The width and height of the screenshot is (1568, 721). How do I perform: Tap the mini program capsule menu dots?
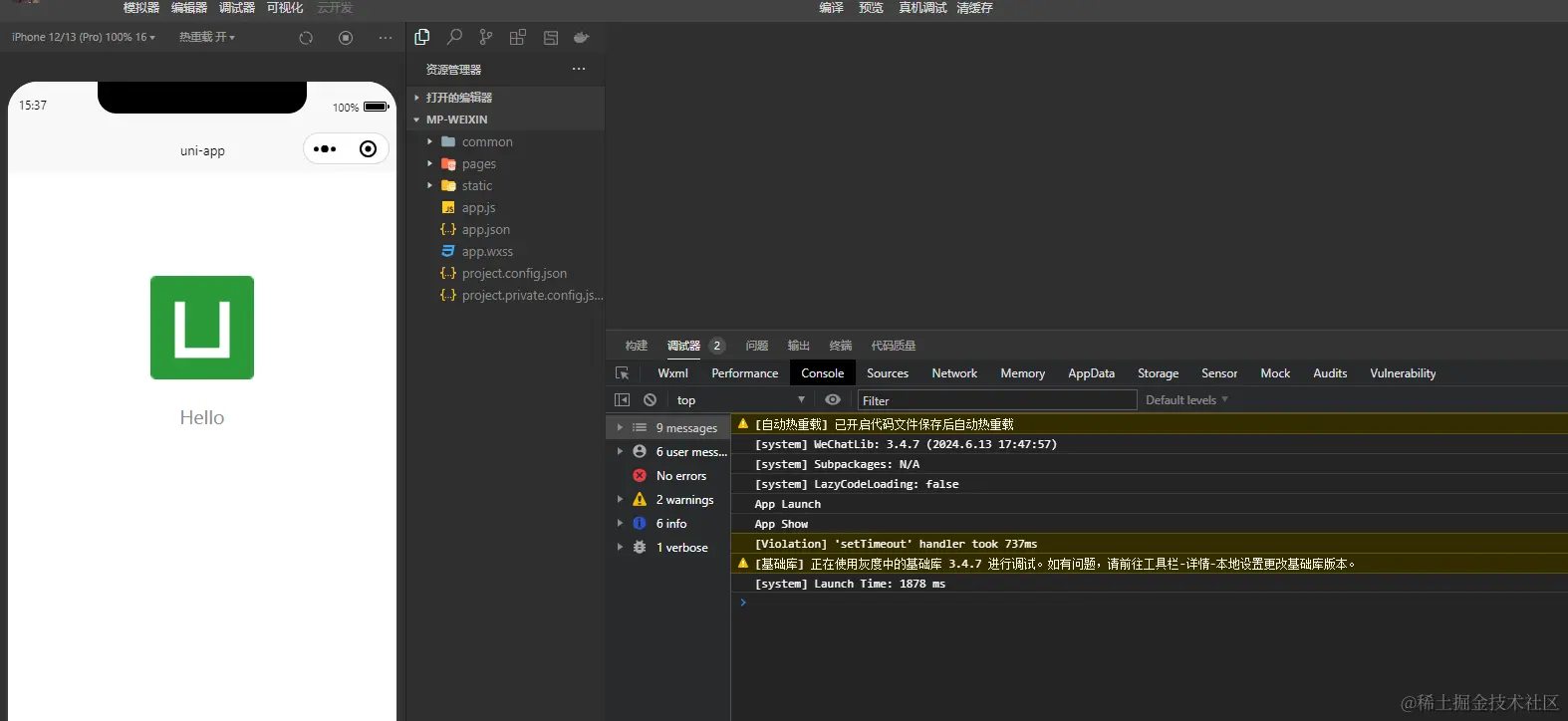pyautogui.click(x=325, y=149)
